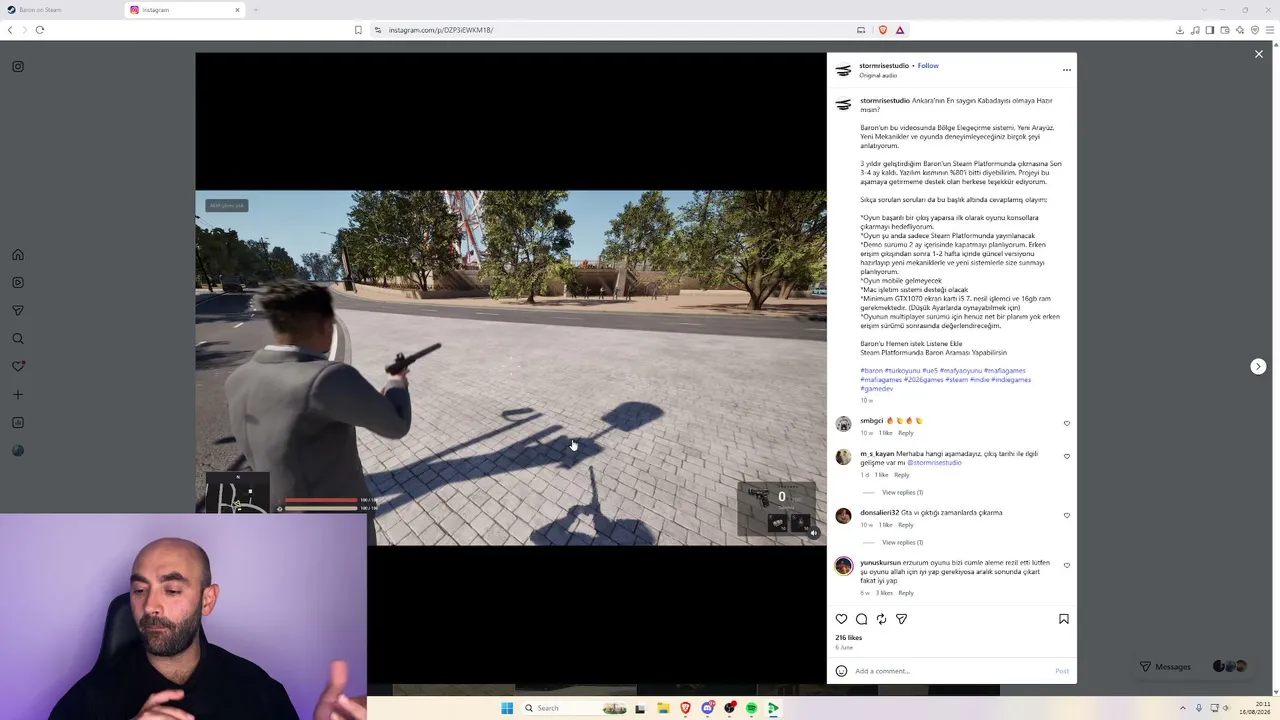The height and width of the screenshot is (720, 1280).
Task: Reply to the smbgci comment
Action: [x=905, y=433]
